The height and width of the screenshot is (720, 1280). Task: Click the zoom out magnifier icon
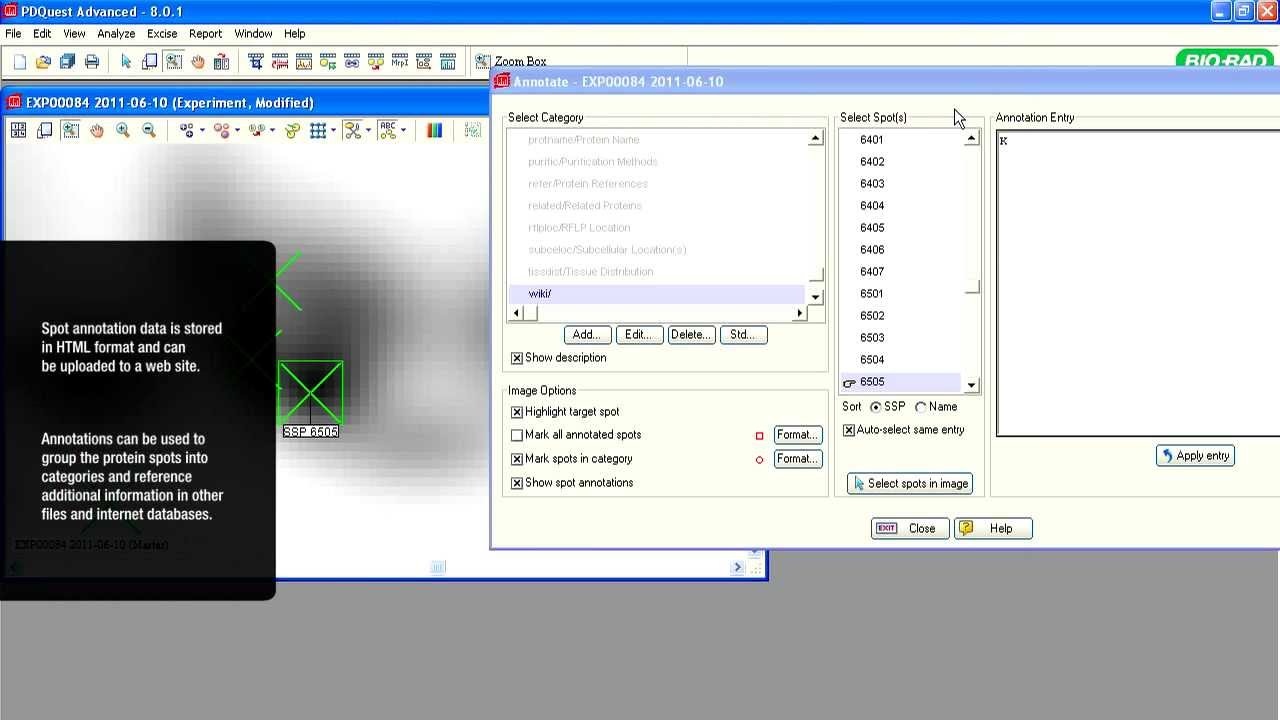149,130
